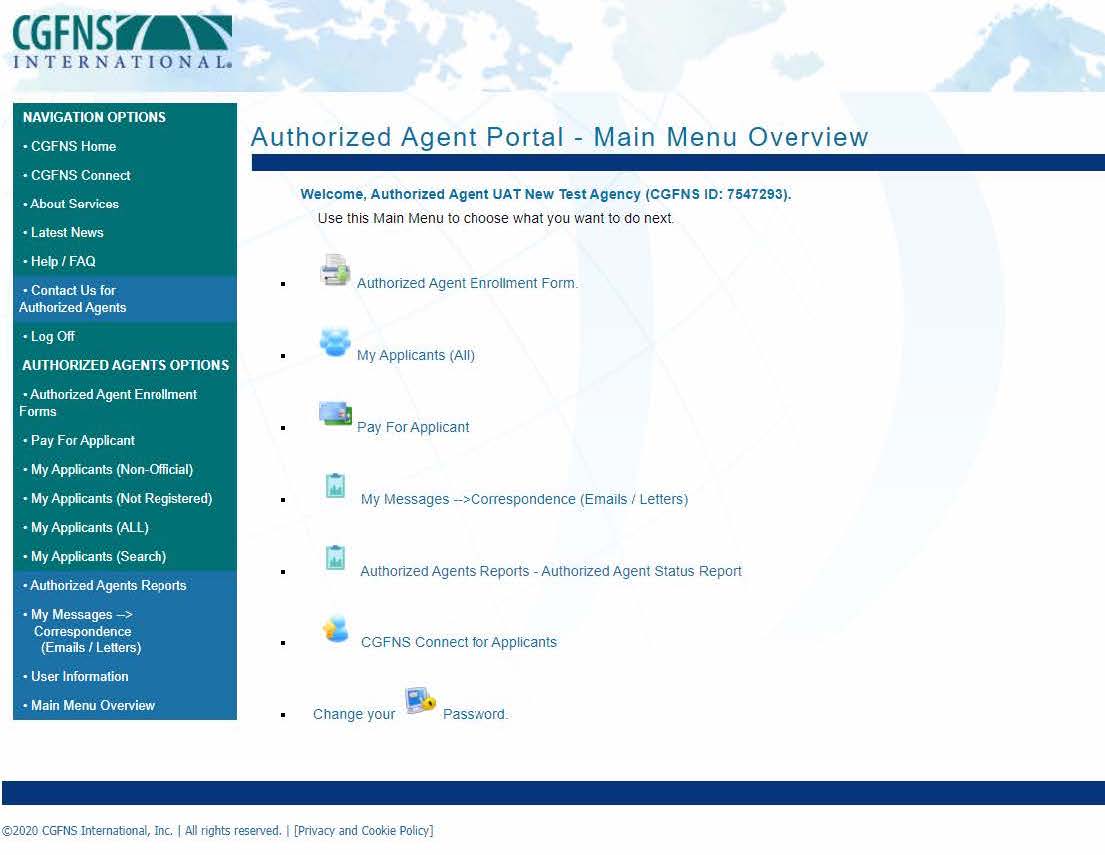
Task: Click the people icon beside My Applicants (All)
Action: (335, 343)
